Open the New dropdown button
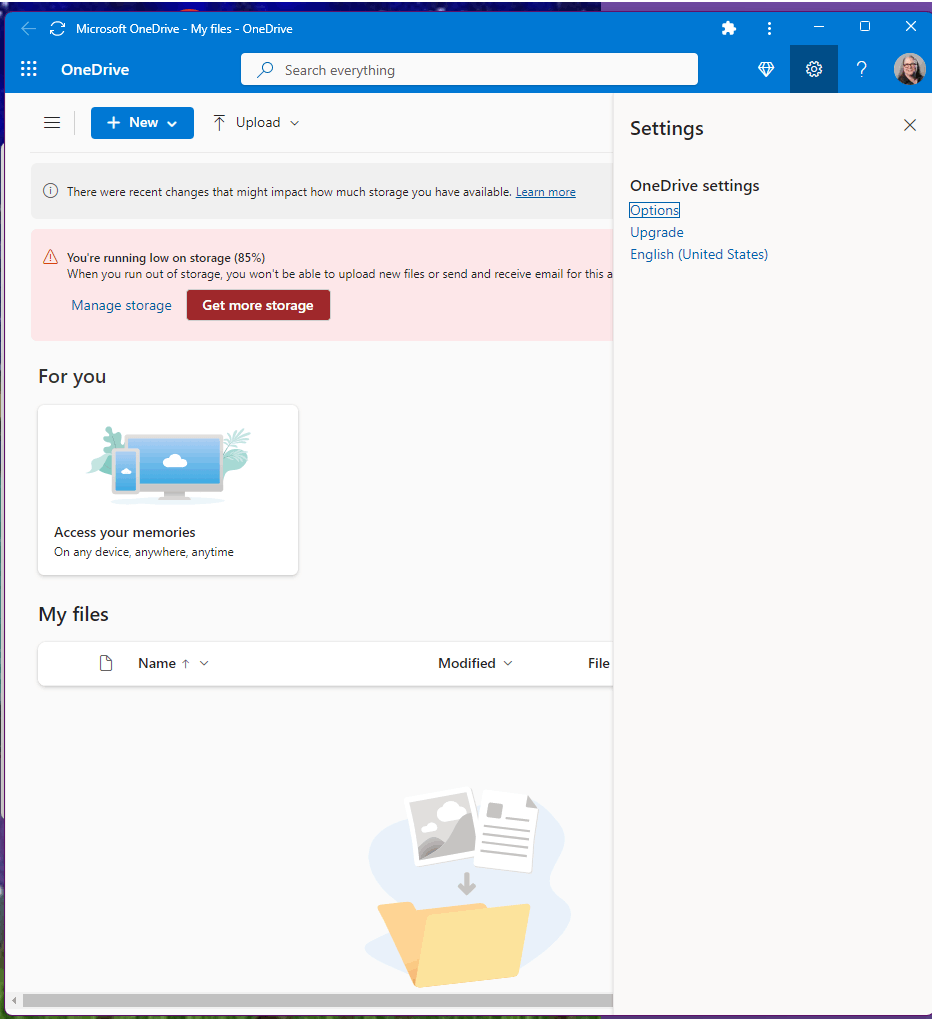Viewport: 939px width, 1019px height. tap(142, 123)
